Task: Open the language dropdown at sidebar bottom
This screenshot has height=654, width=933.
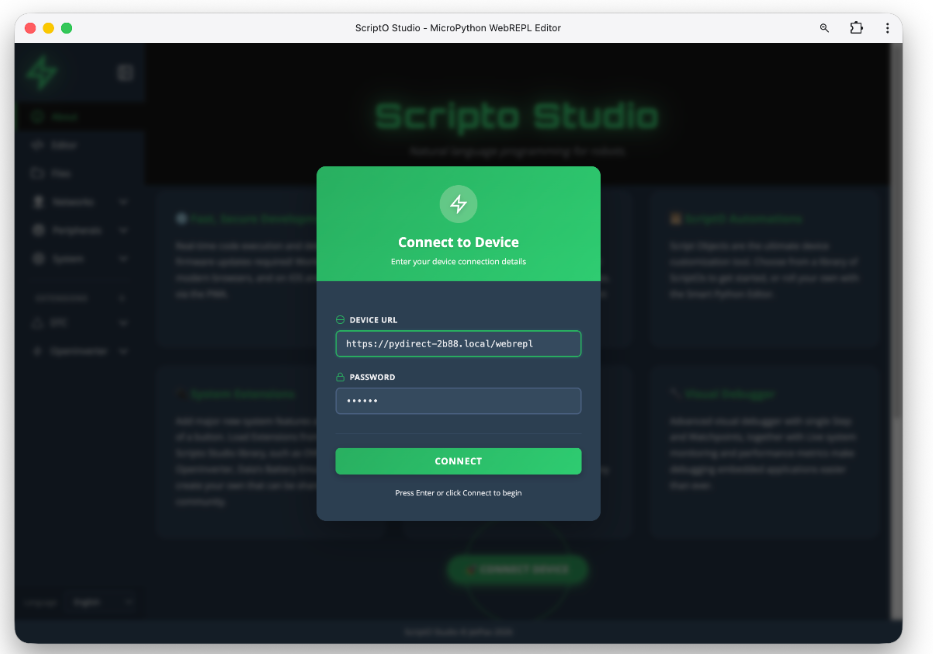Action: (x=102, y=602)
